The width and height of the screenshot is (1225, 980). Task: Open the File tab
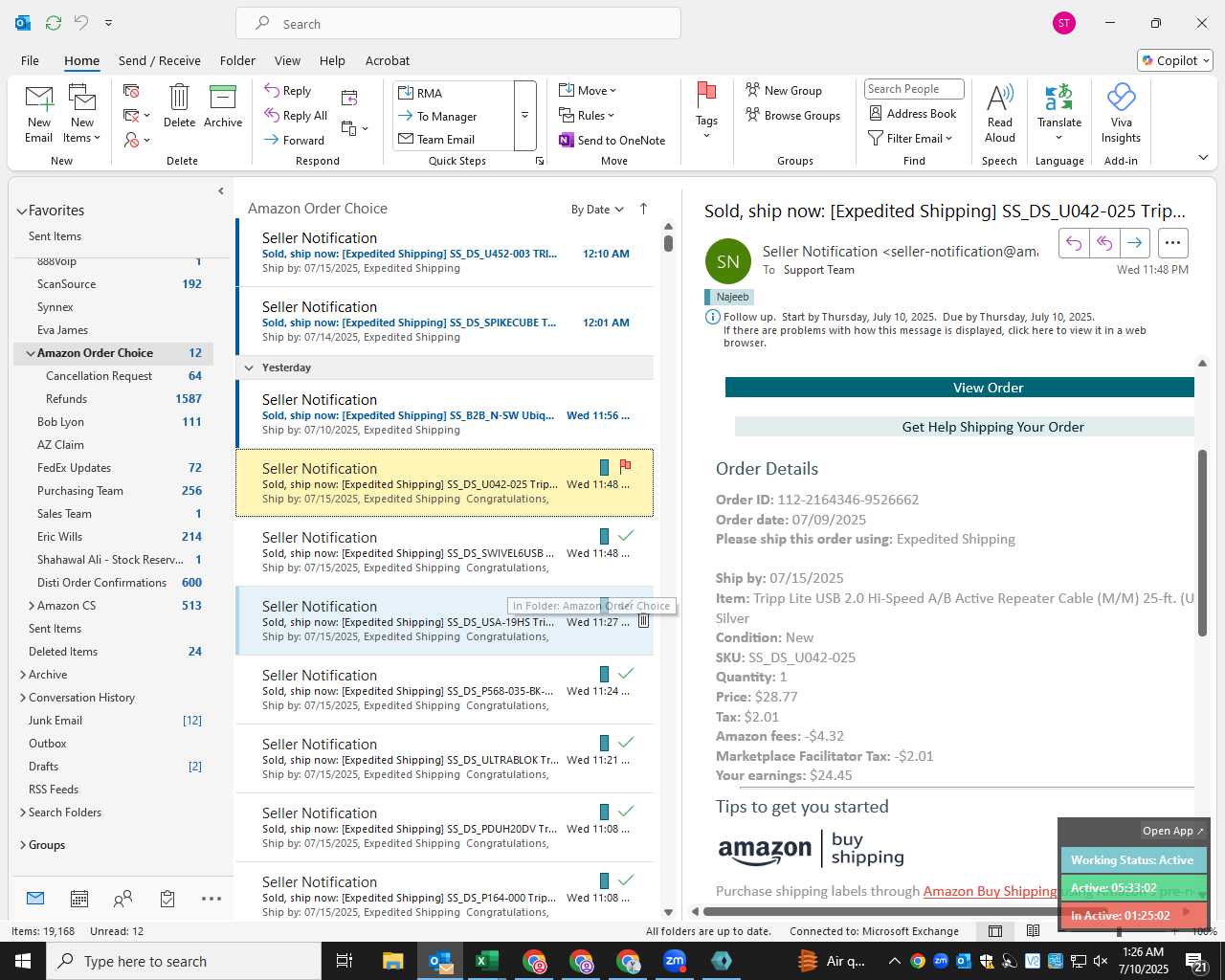pos(30,60)
